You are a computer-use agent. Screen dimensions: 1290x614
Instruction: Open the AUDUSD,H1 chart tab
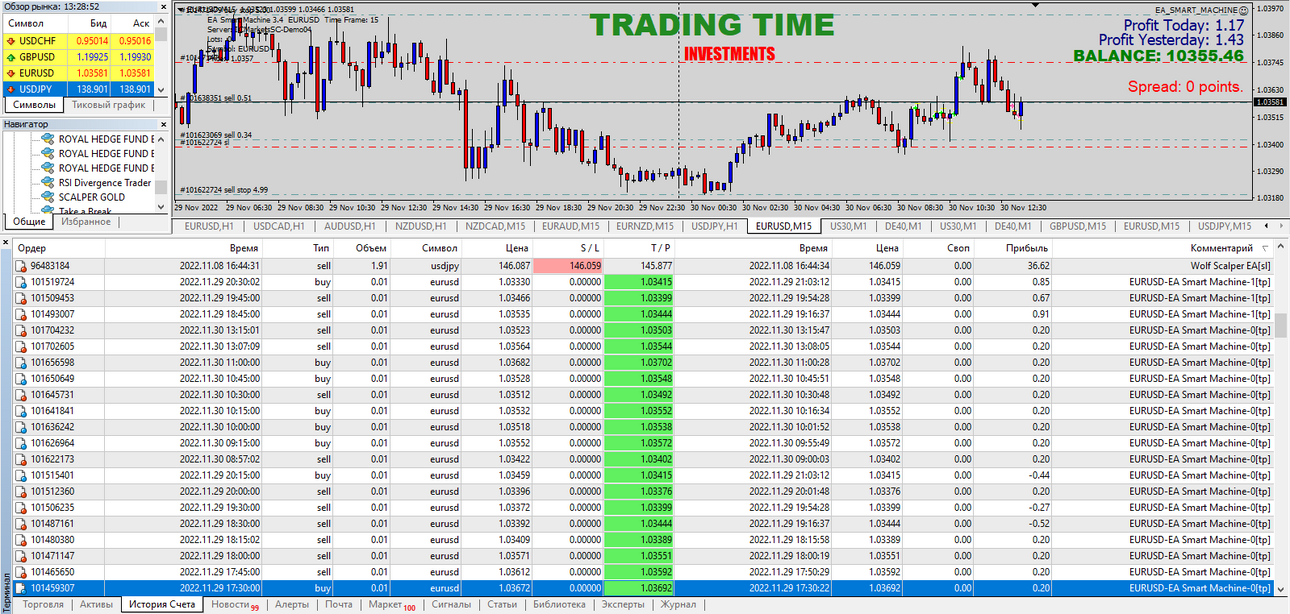tap(351, 226)
